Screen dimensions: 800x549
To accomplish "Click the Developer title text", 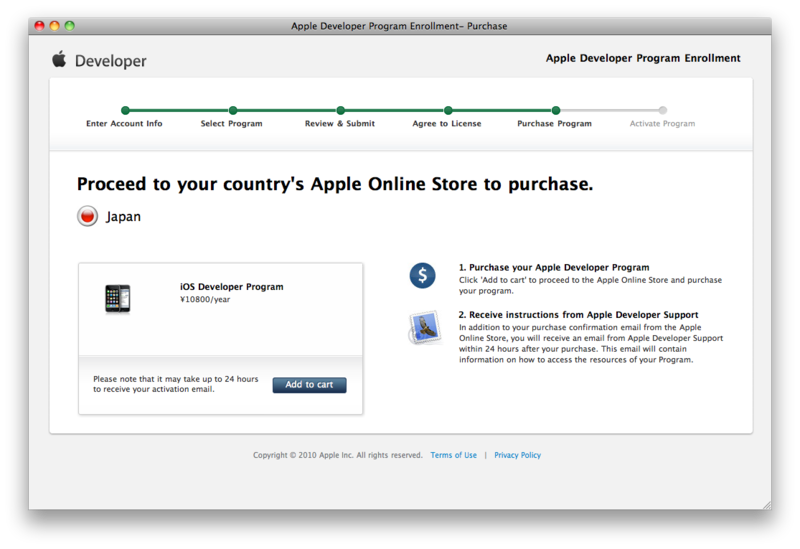I will (111, 61).
